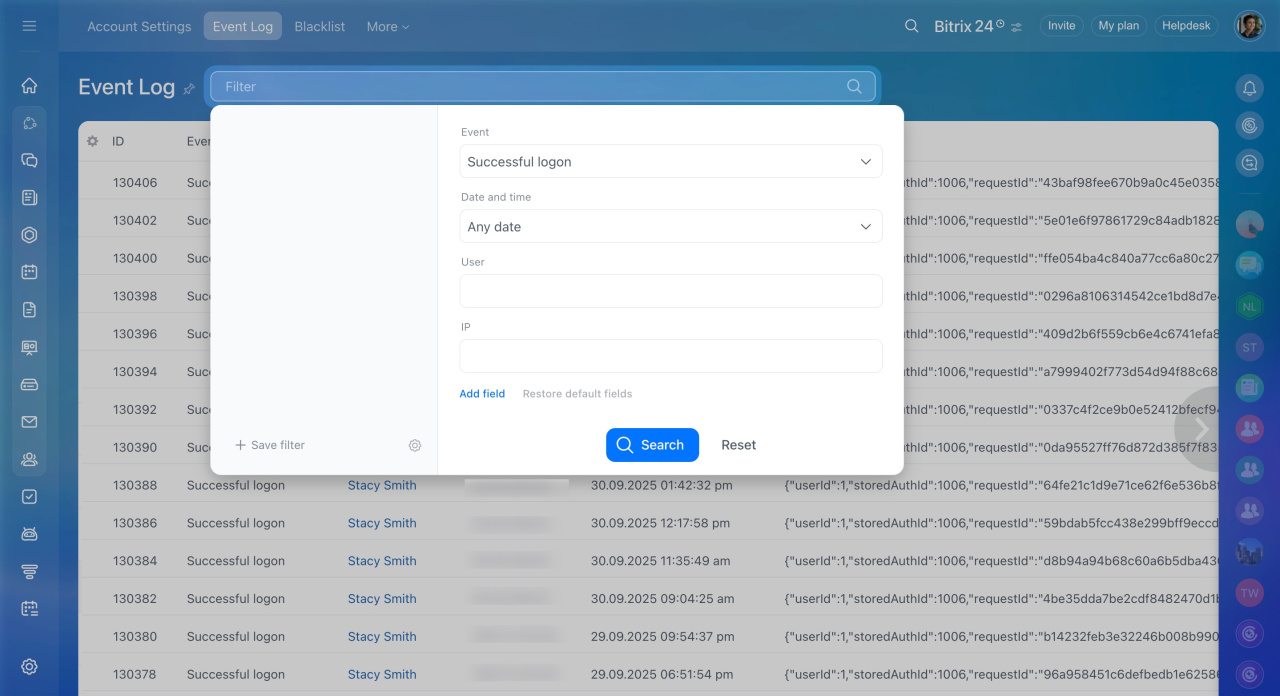Click the pin icon beside Event Log title
This screenshot has width=1280, height=696.
click(189, 89)
